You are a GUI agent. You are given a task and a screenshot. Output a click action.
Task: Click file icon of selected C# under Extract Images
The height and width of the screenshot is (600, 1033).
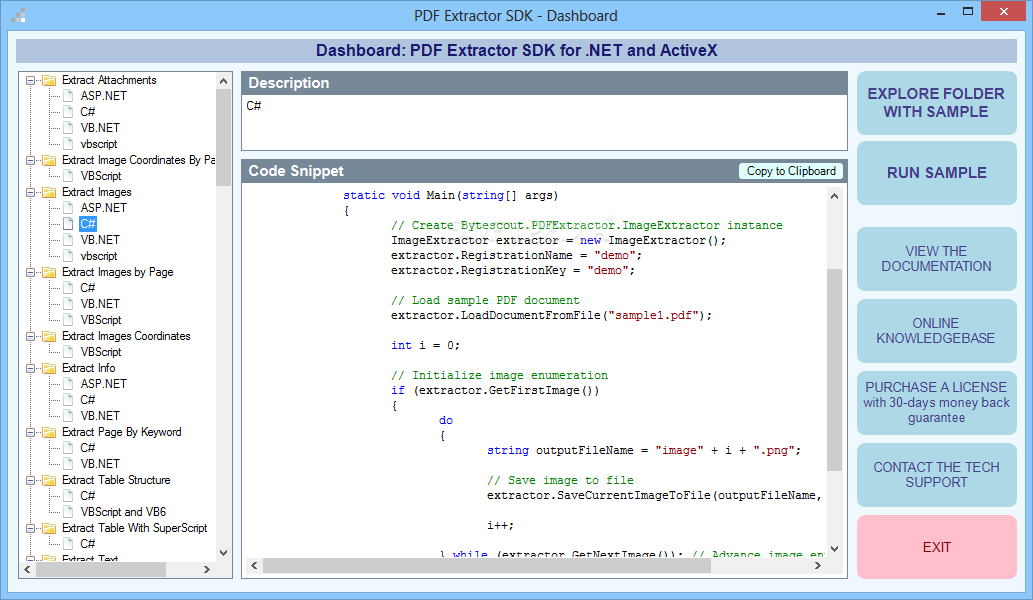(x=68, y=223)
